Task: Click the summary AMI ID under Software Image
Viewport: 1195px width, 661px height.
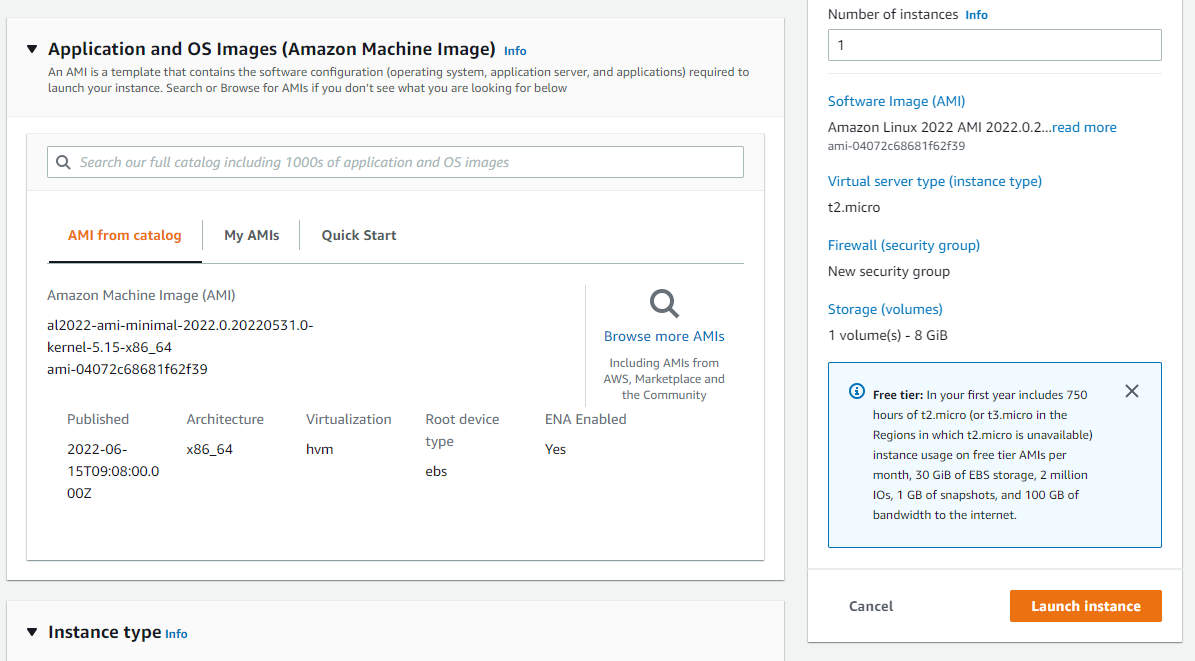Action: tap(896, 146)
